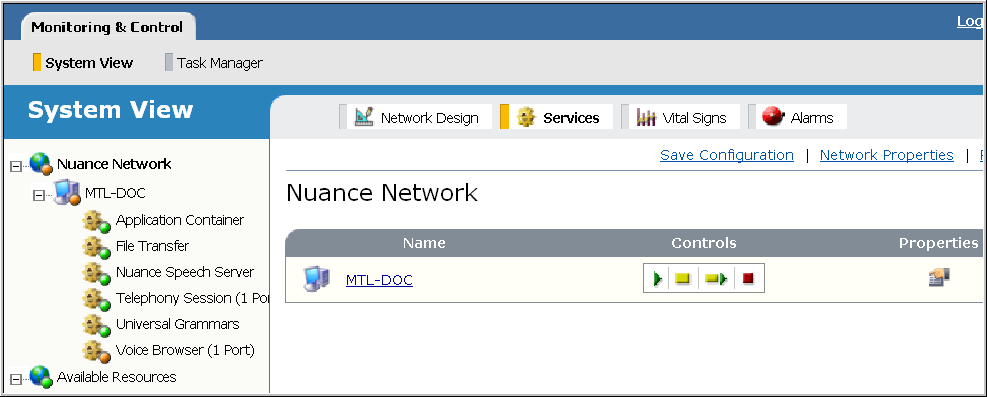The width and height of the screenshot is (987, 397).
Task: Click the yellow-arrow restart control icon
Action: (716, 278)
